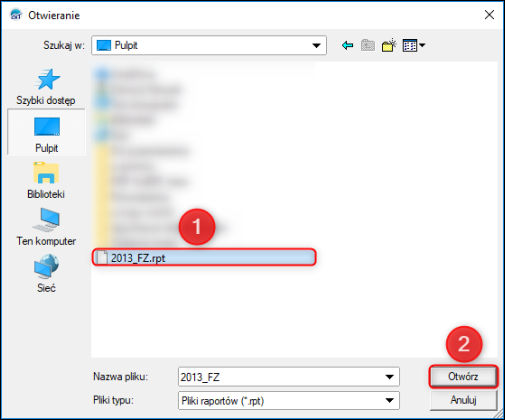The width and height of the screenshot is (505, 420).
Task: Click the up one level folder icon
Action: (x=368, y=45)
